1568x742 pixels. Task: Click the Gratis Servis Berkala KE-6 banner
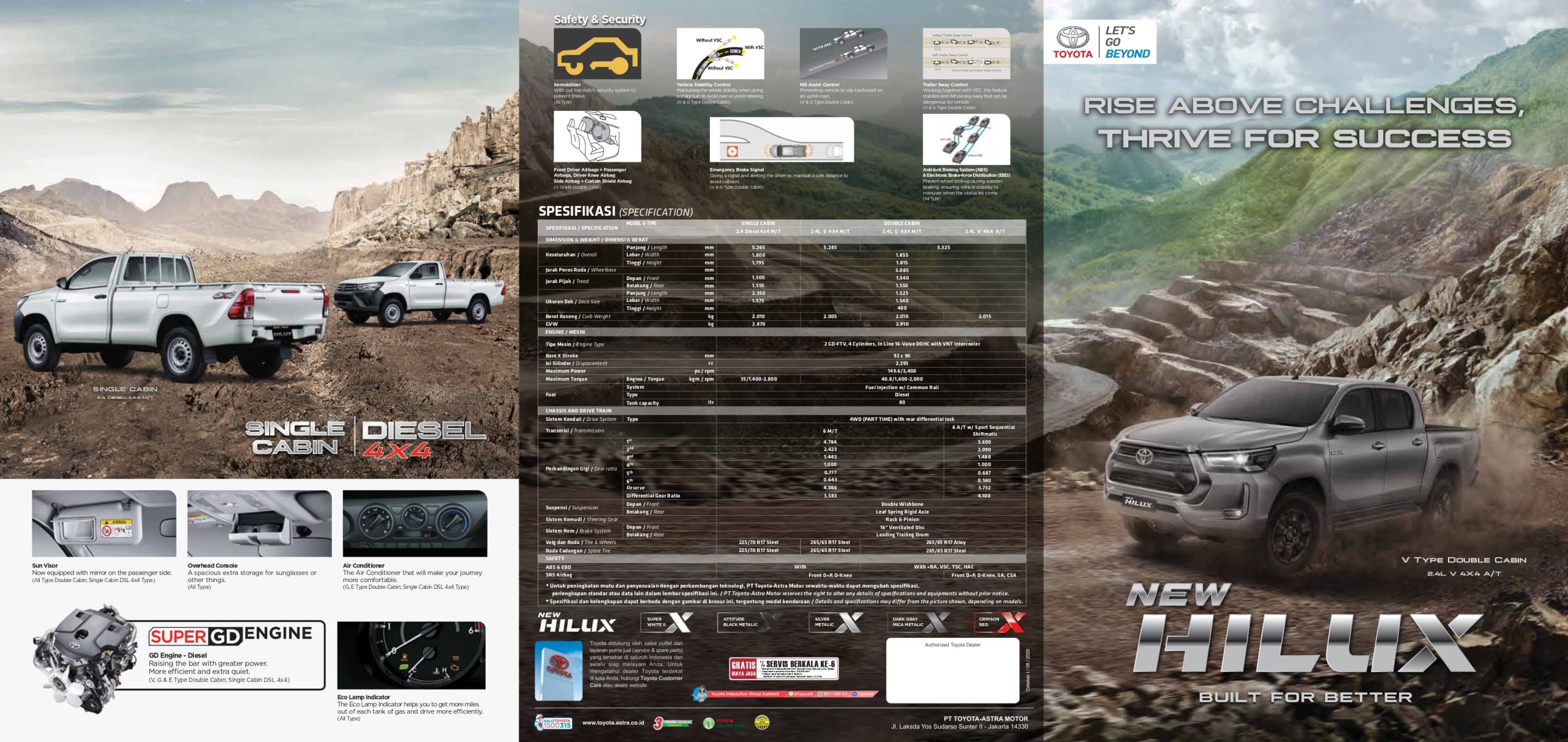pos(783,668)
